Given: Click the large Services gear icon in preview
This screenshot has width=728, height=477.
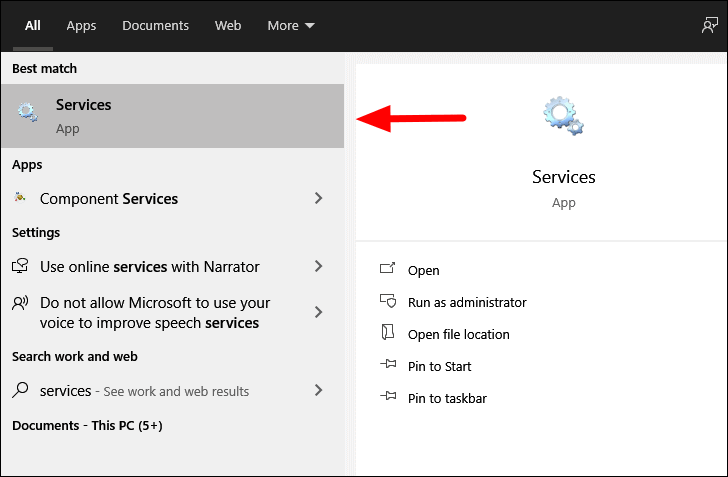Looking at the screenshot, I should (x=563, y=116).
